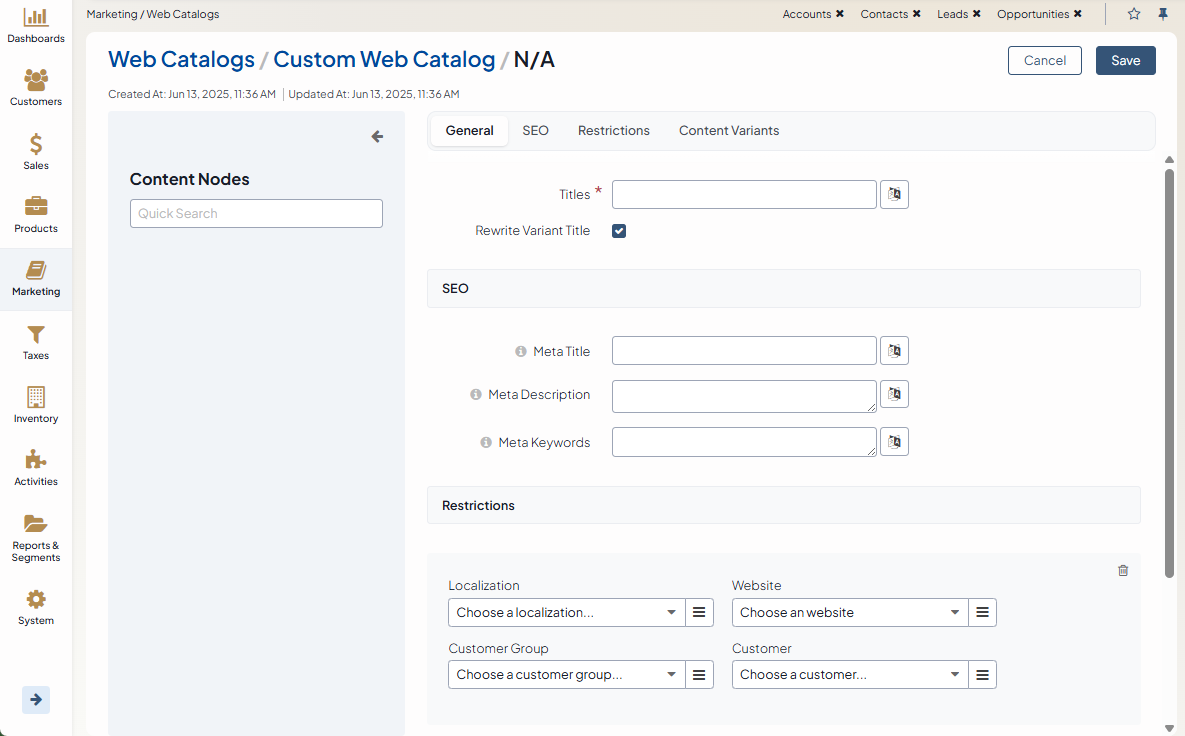1185x736 pixels.
Task: Open the Choose a website dropdown
Action: click(849, 612)
